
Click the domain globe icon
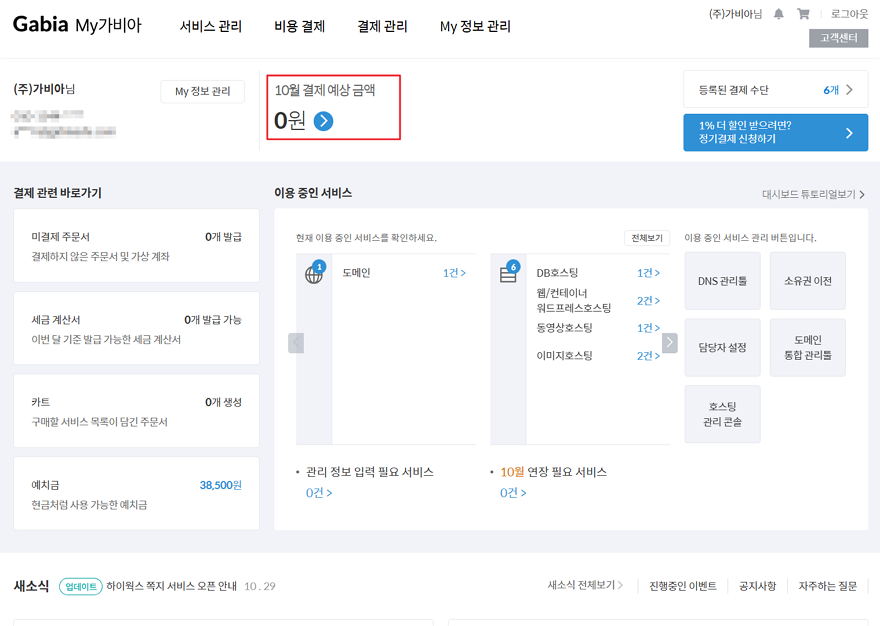point(314,275)
